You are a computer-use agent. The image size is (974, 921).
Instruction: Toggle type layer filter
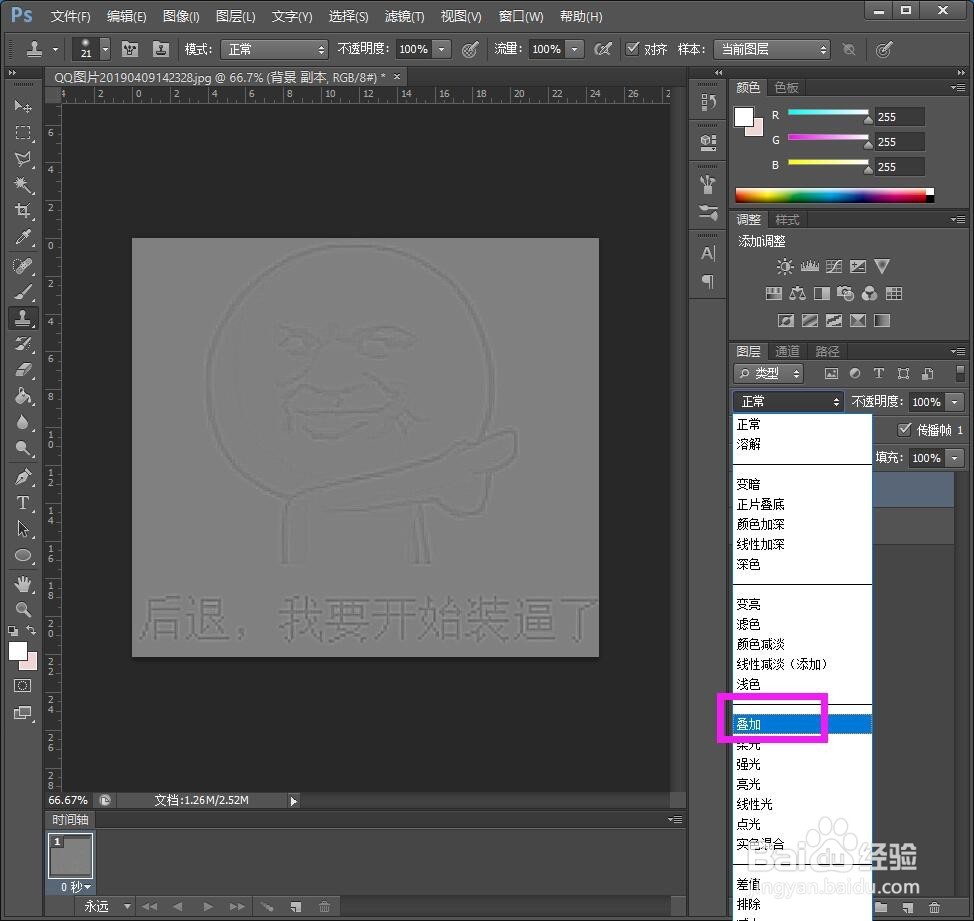[x=878, y=373]
